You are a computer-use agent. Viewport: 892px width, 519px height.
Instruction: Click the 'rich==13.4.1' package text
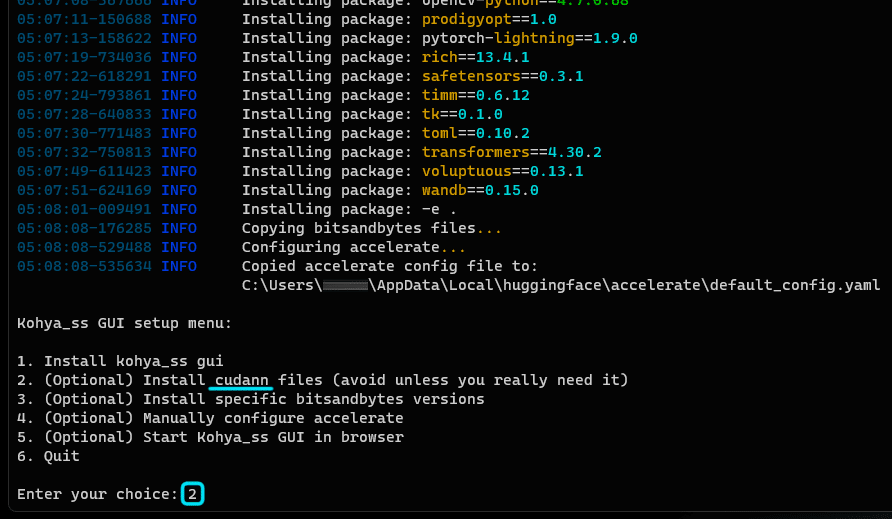(476, 57)
